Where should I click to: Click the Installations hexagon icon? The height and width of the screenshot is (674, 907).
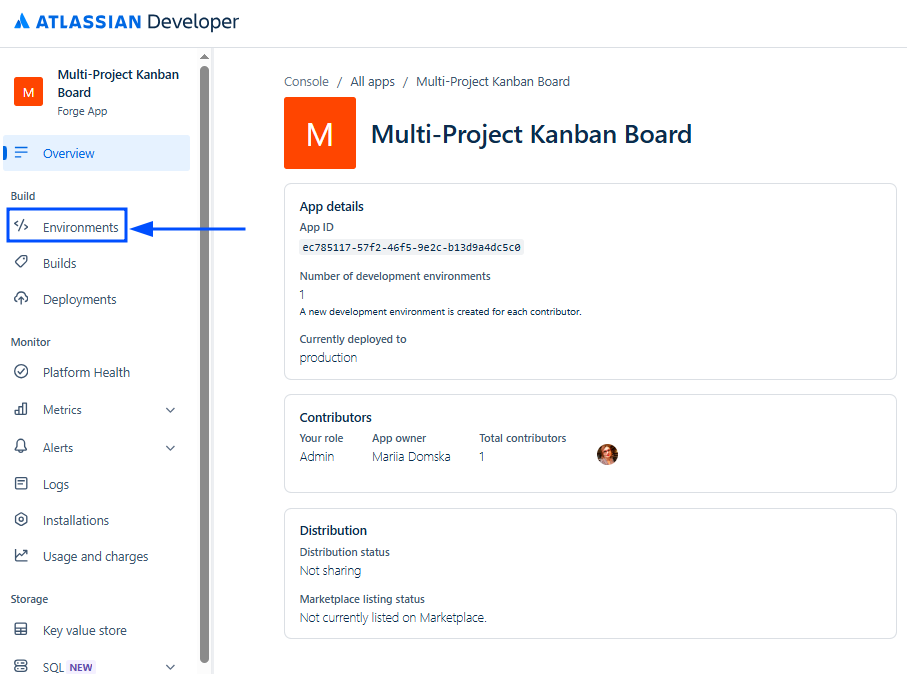(x=21, y=520)
